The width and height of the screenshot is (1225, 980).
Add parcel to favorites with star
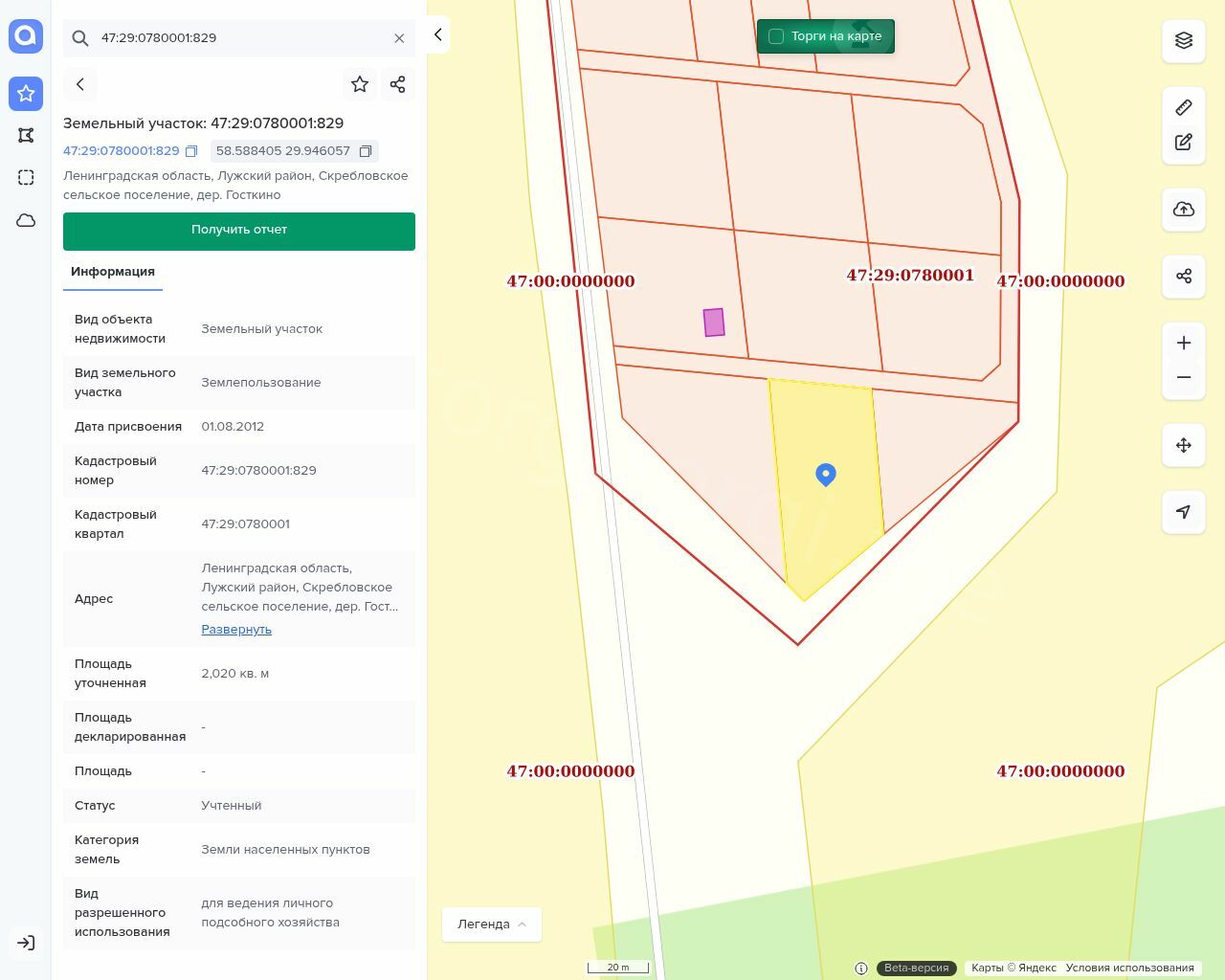tap(360, 84)
